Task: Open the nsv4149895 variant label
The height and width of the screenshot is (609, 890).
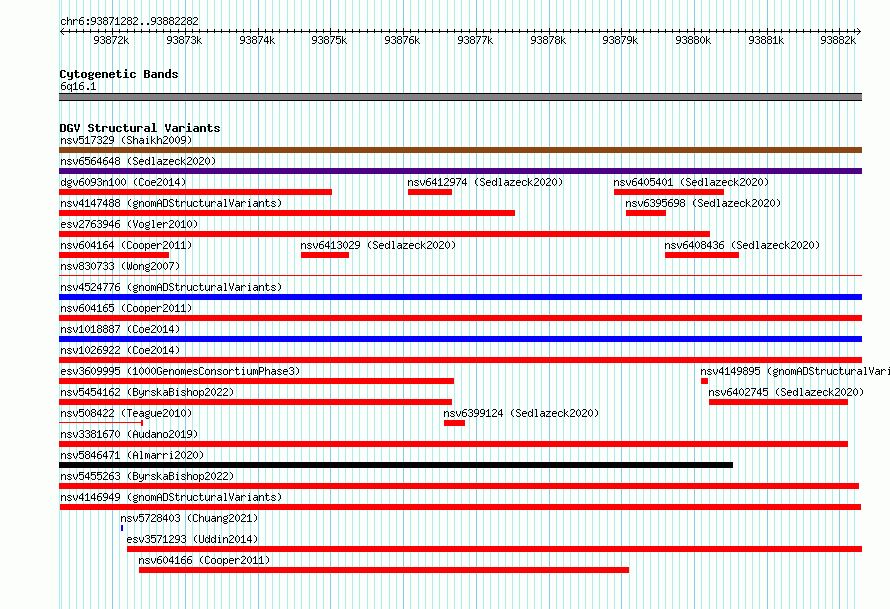Action: pyautogui.click(x=795, y=371)
